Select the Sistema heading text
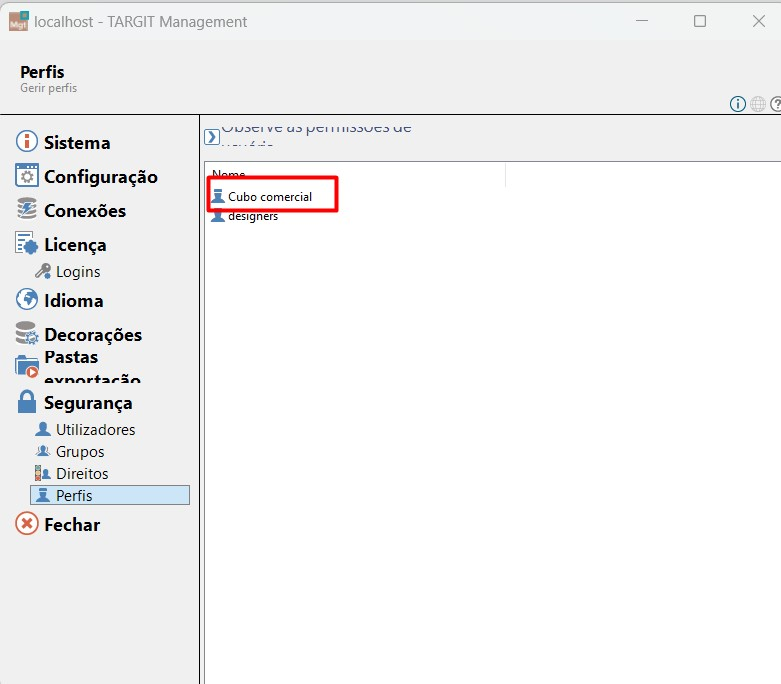 click(x=77, y=143)
